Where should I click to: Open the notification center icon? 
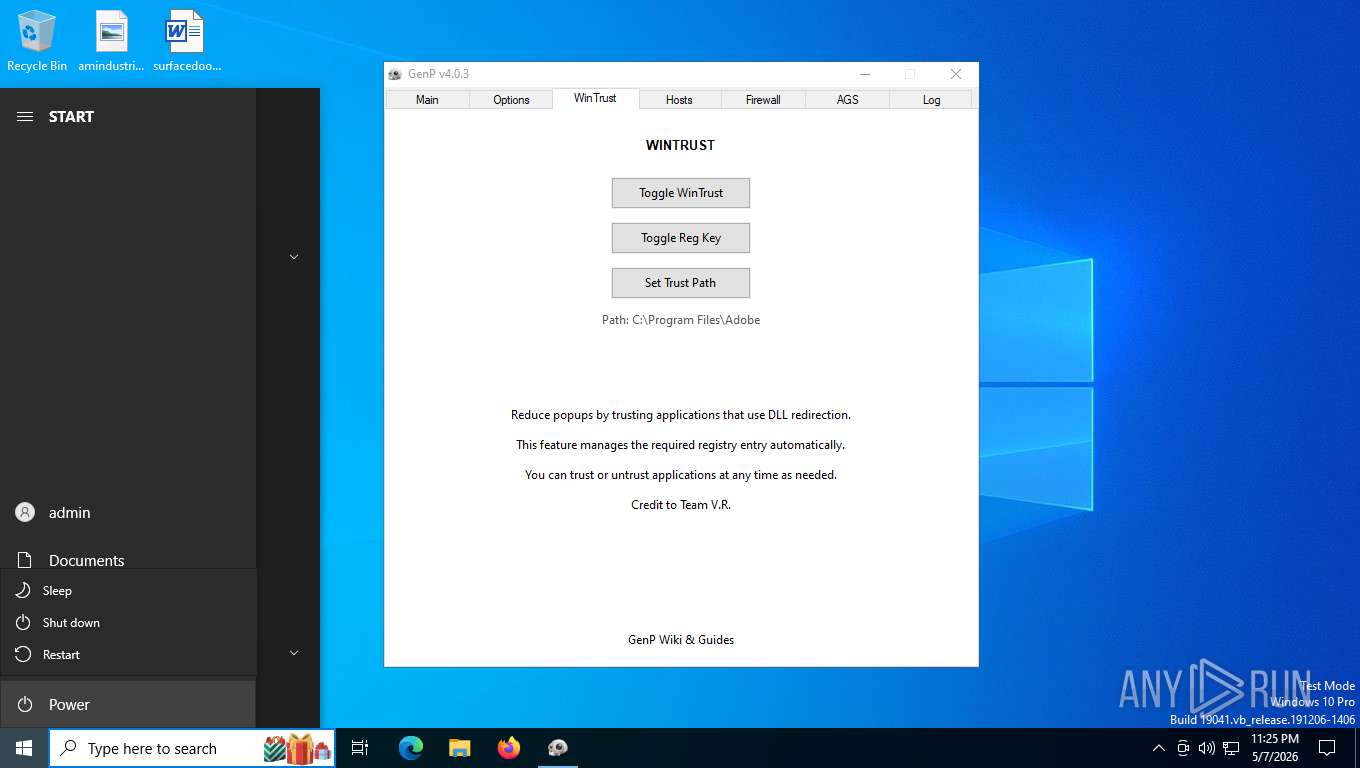click(1327, 748)
